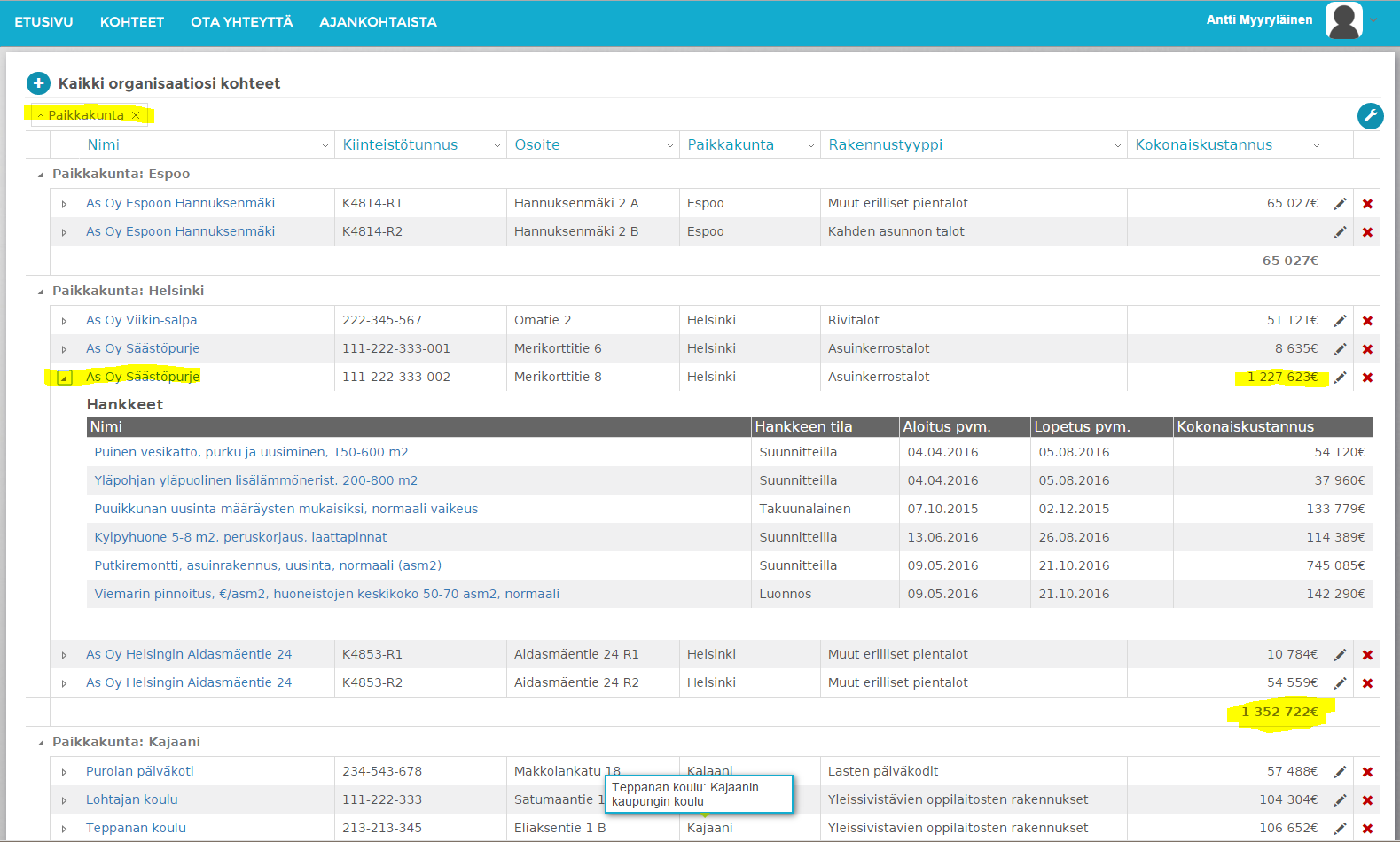
Task: Open the Antti Myyryläinen user menu
Action: pyautogui.click(x=1259, y=19)
